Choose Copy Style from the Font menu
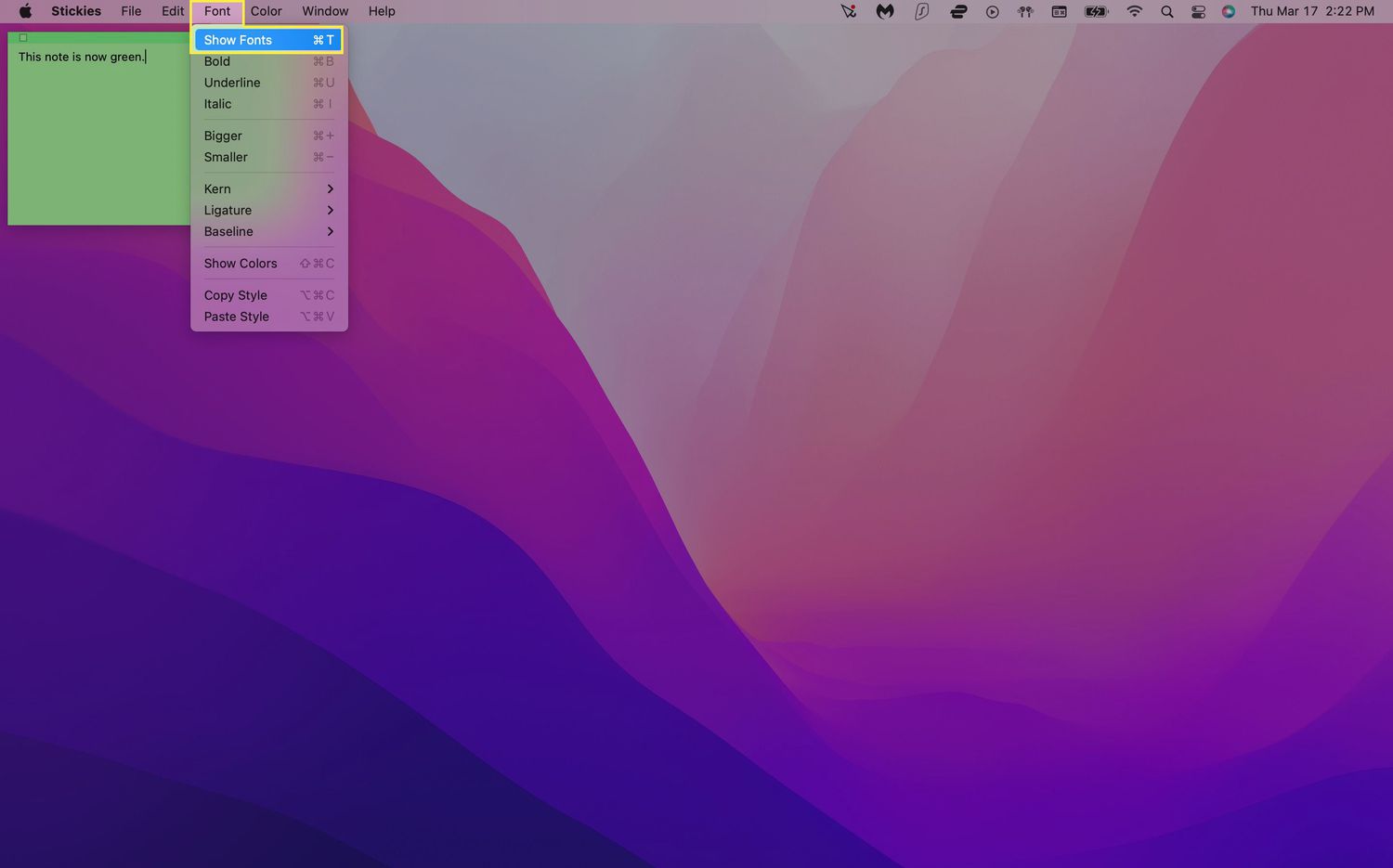The image size is (1393, 868). (x=236, y=295)
